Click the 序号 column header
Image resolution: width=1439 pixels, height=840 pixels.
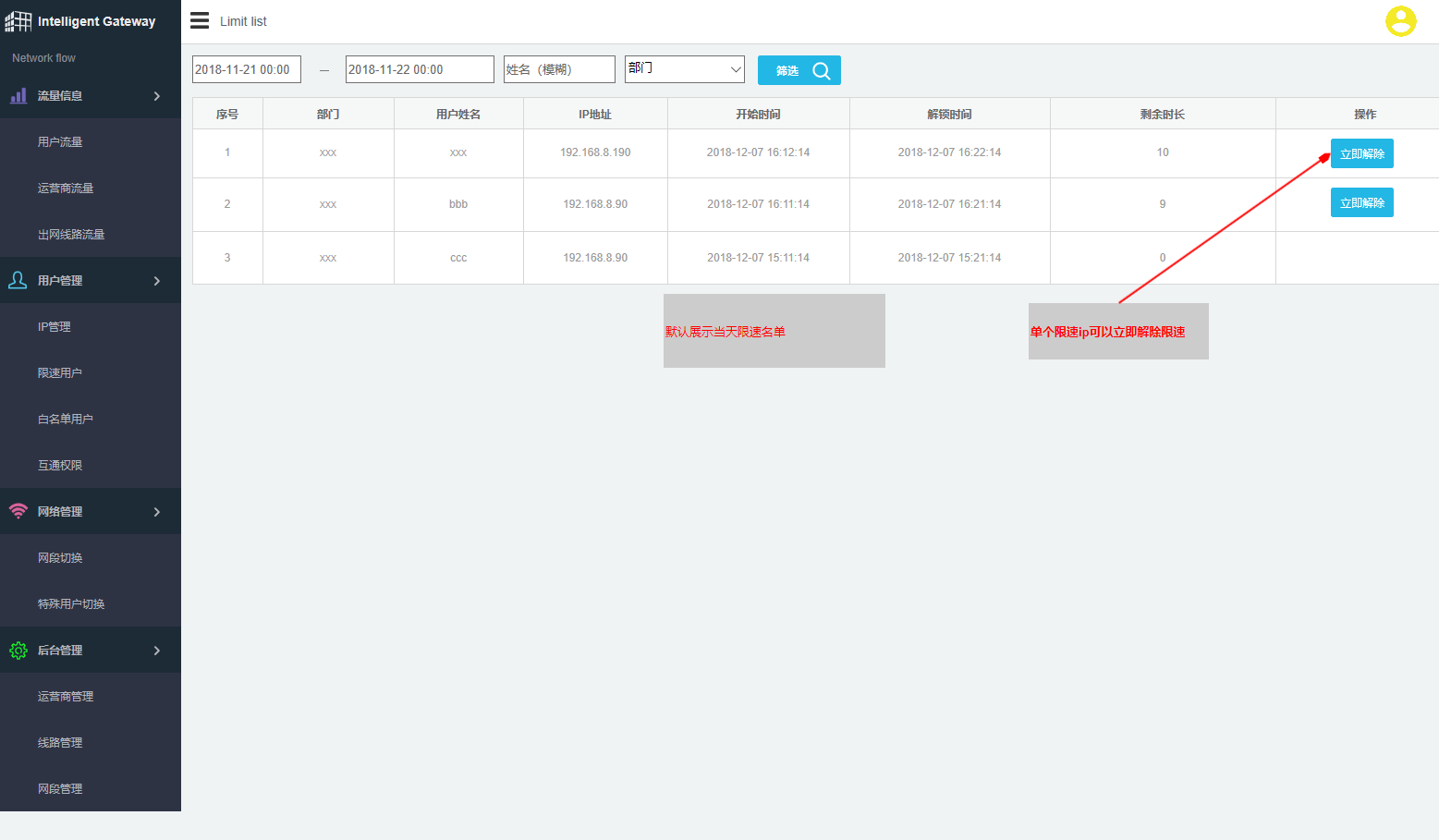pos(227,114)
